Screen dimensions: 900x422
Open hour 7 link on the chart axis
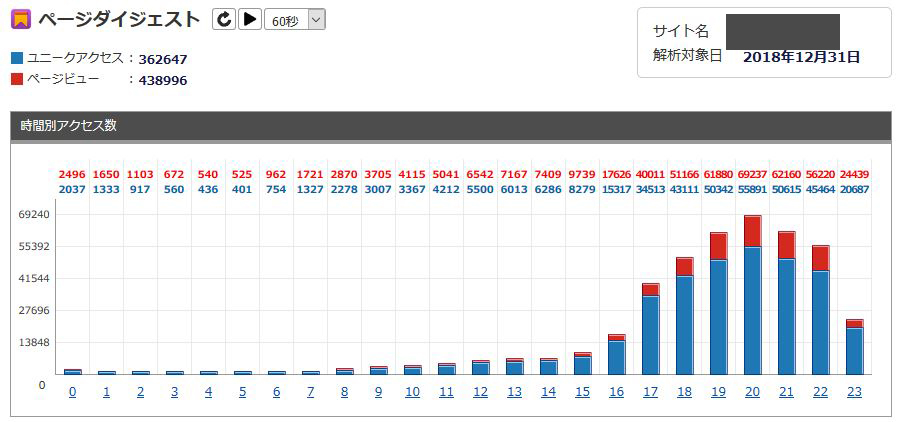pyautogui.click(x=311, y=392)
